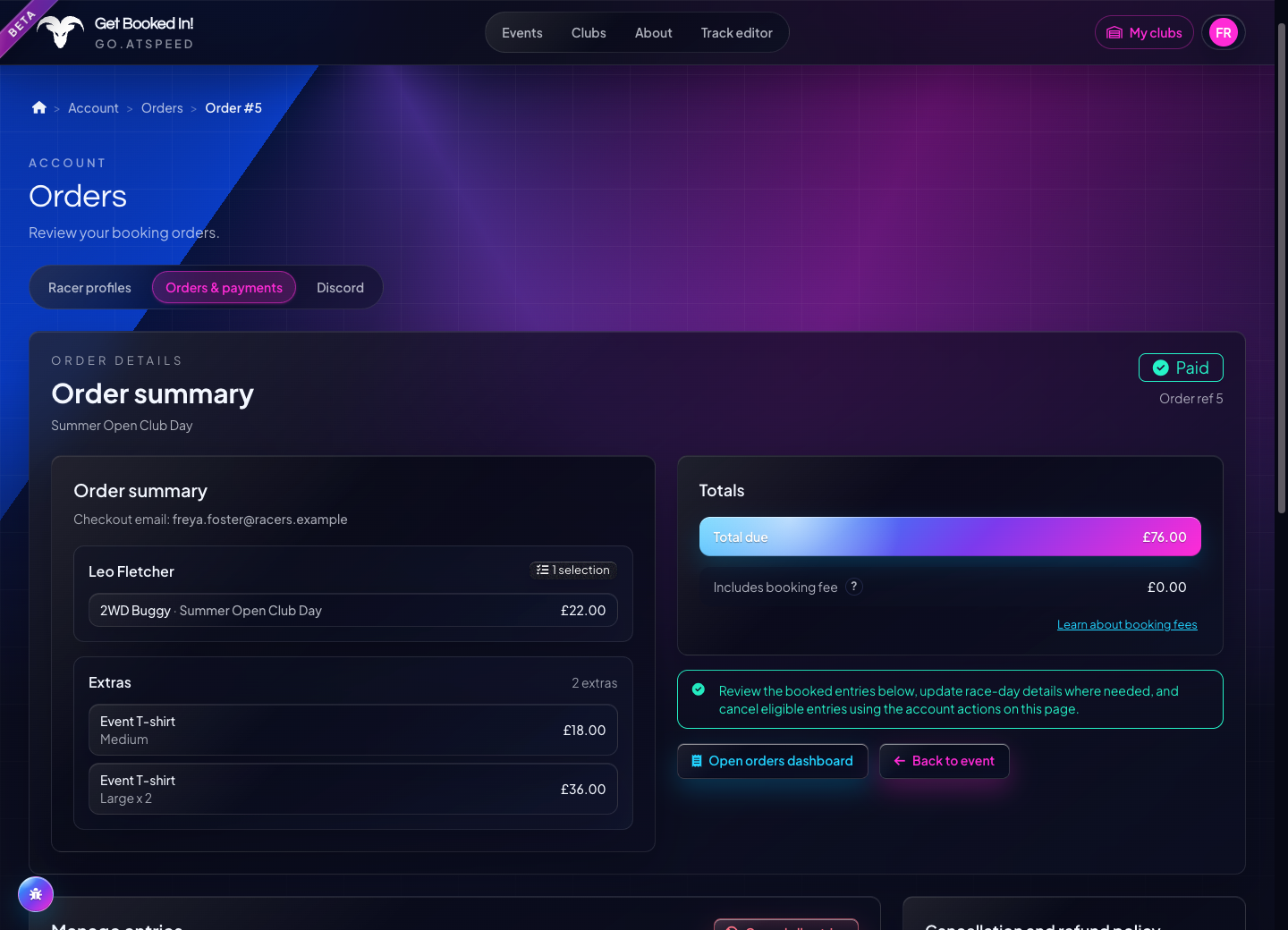Select the Orders & payments tab
The height and width of the screenshot is (930, 1288).
(x=224, y=287)
